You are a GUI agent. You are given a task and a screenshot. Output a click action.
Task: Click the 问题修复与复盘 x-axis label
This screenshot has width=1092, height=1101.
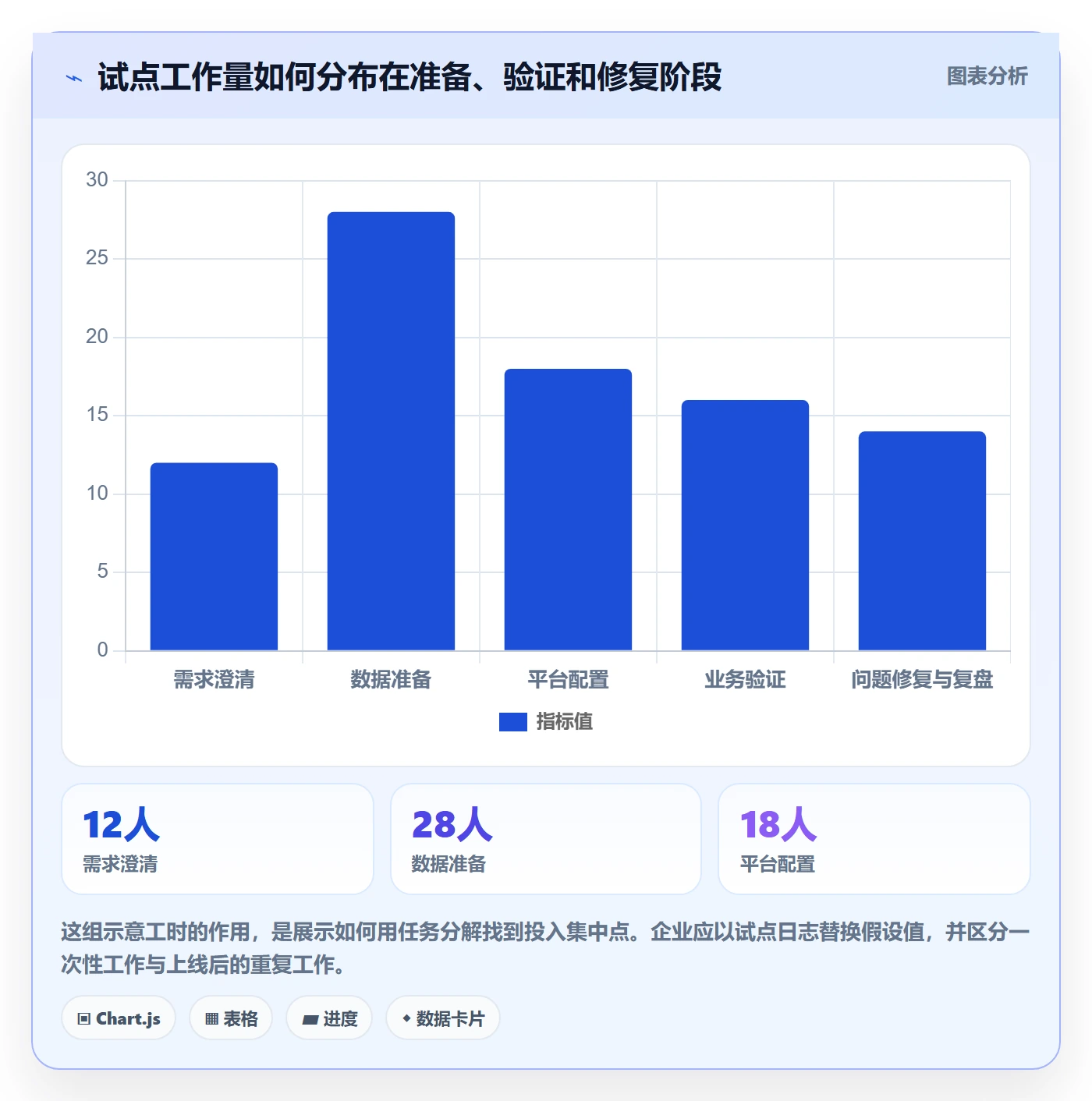[x=922, y=680]
